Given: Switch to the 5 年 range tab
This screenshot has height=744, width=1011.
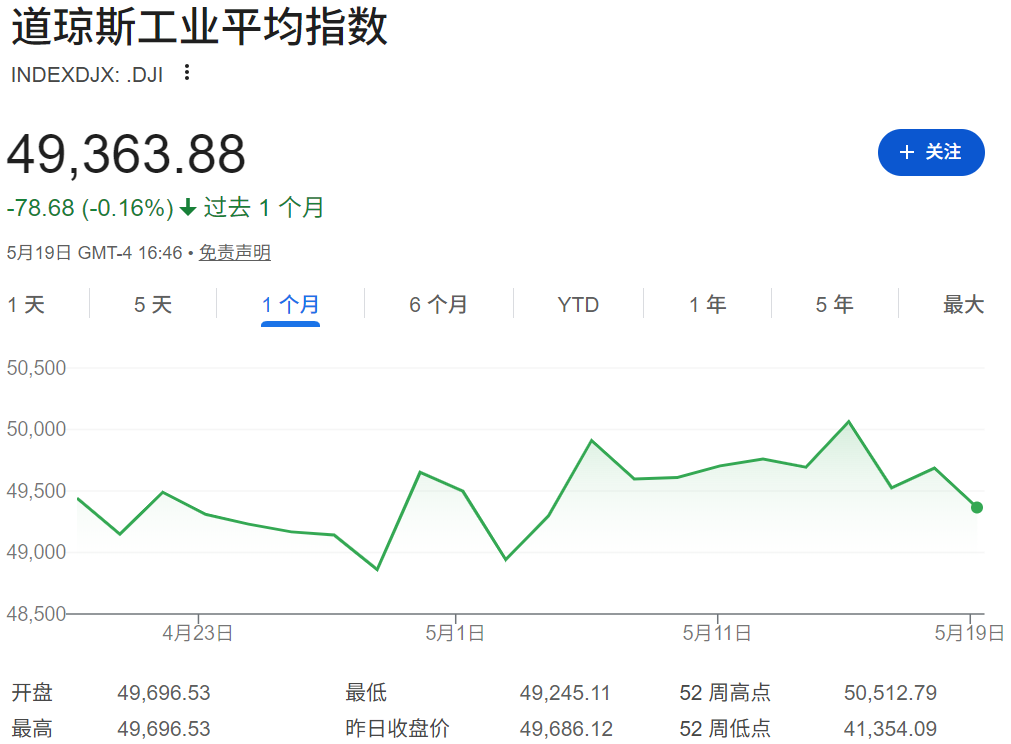Looking at the screenshot, I should tap(834, 304).
